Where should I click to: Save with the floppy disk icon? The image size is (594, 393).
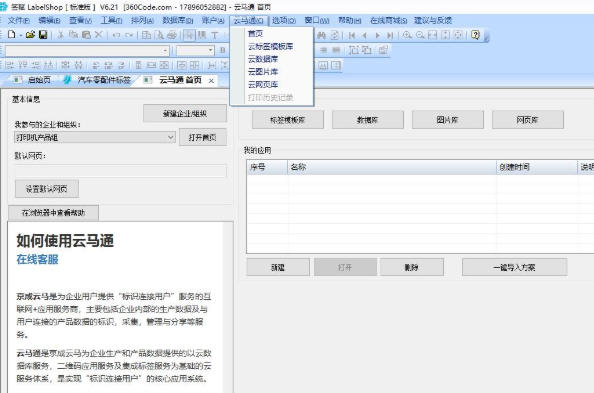point(43,35)
